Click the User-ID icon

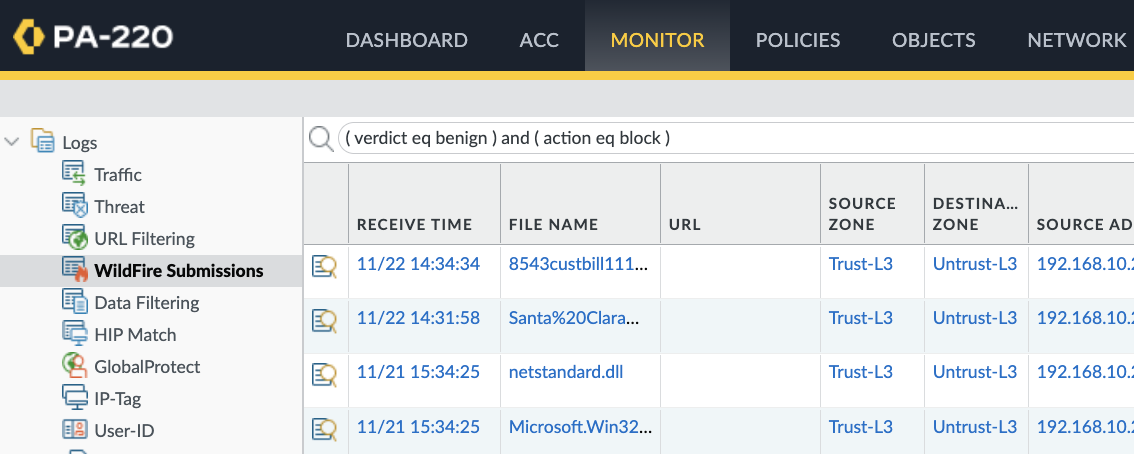coord(74,429)
